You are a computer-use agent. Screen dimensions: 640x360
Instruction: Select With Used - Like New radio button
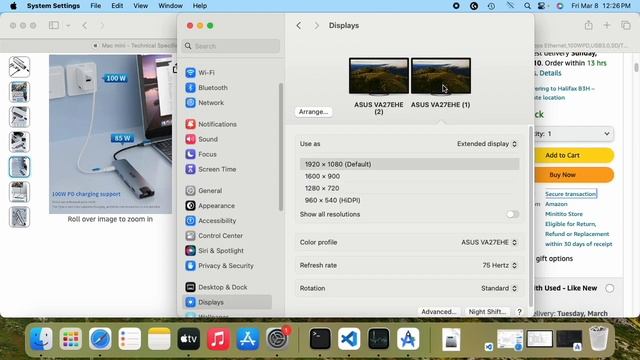pyautogui.click(x=609, y=288)
